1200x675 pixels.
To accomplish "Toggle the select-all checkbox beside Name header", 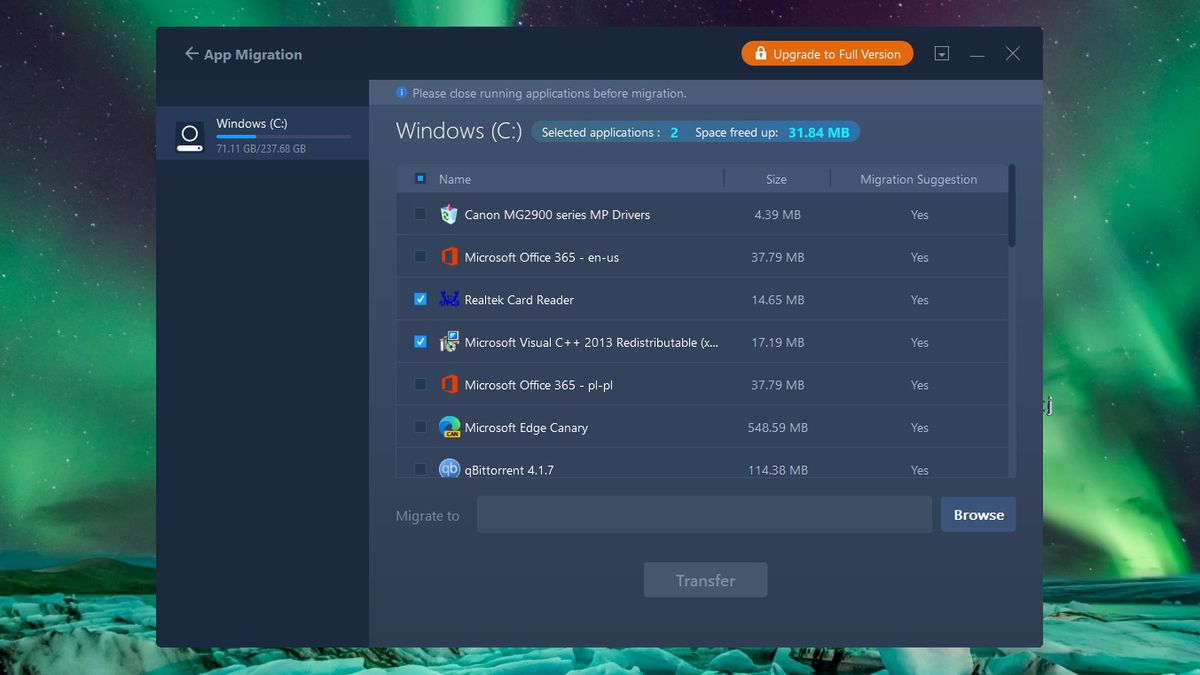I will [421, 178].
